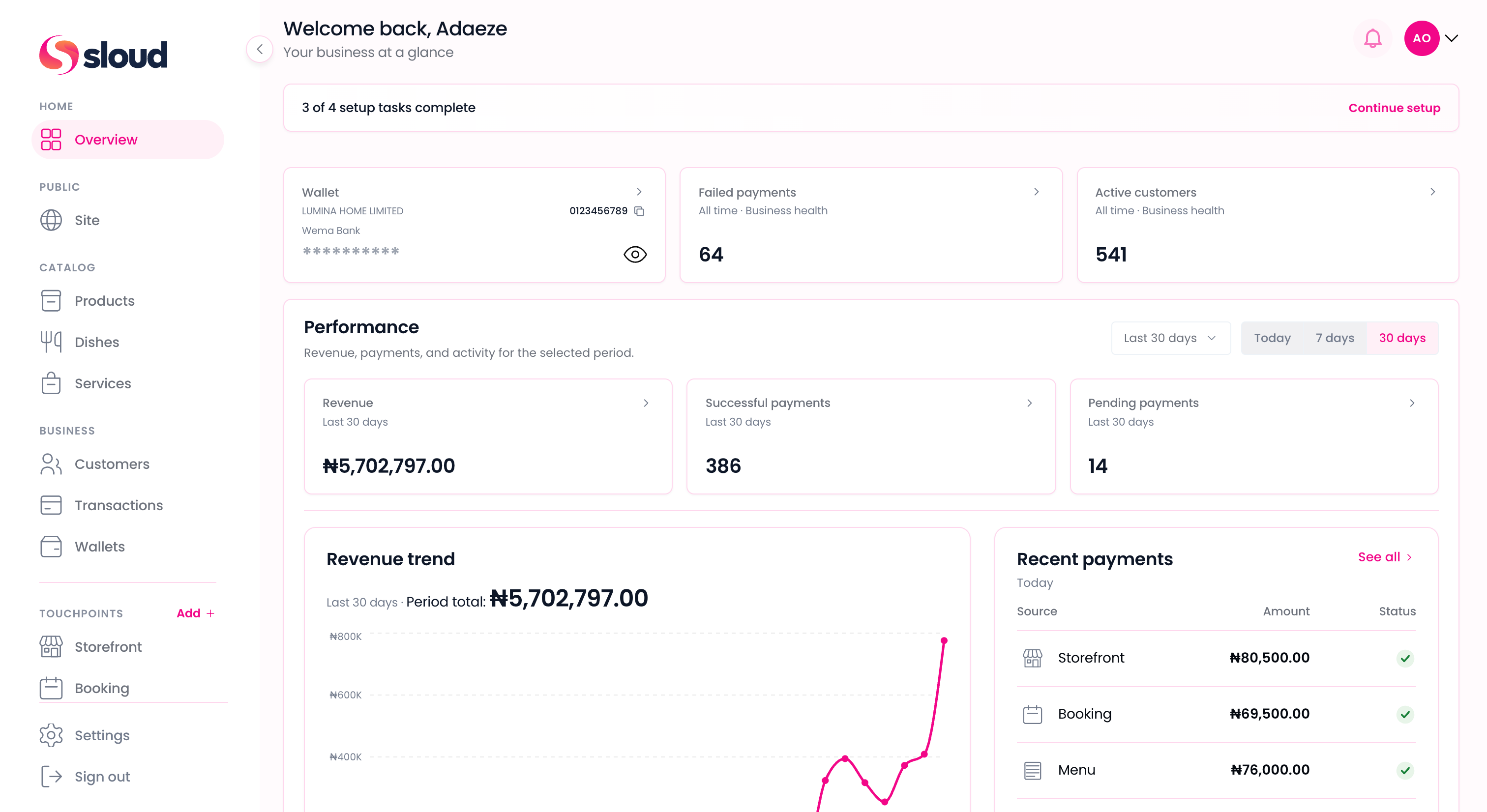The width and height of the screenshot is (1487, 812).
Task: Switch performance period to Today
Action: [x=1272, y=338]
